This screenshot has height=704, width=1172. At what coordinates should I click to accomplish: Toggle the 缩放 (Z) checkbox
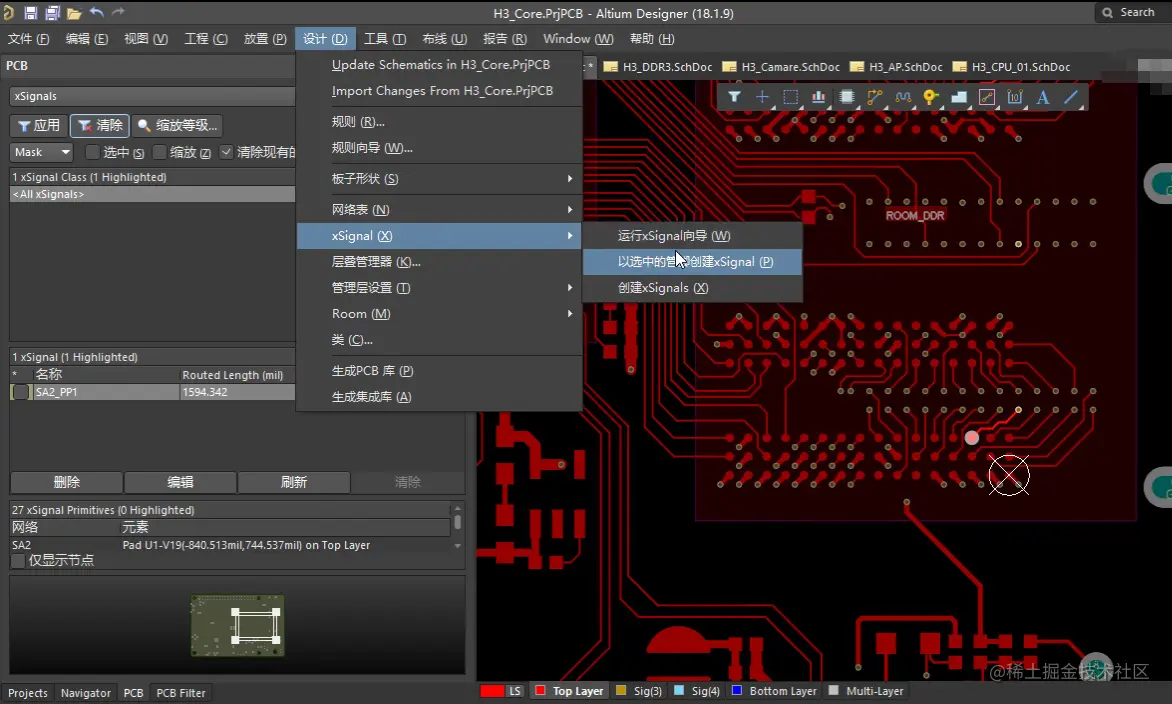(x=159, y=152)
